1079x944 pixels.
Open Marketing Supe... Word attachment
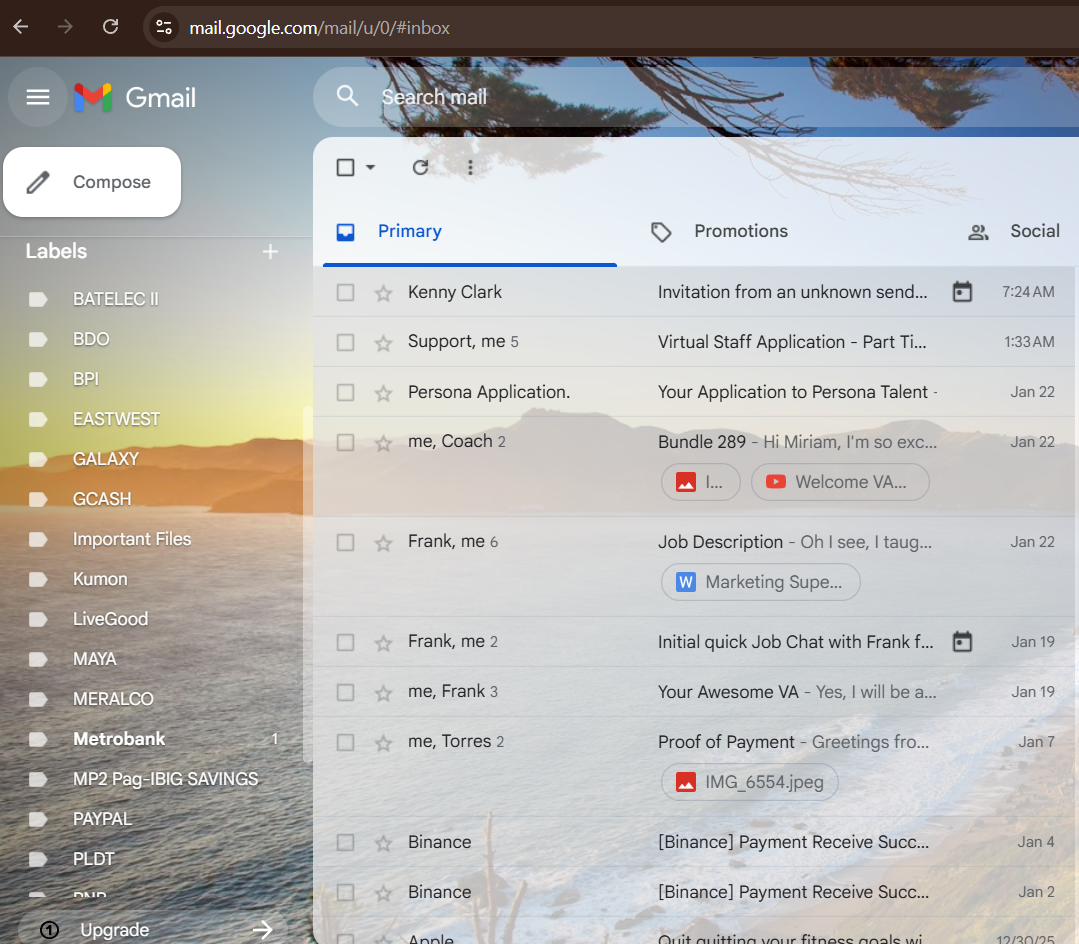[x=760, y=582]
